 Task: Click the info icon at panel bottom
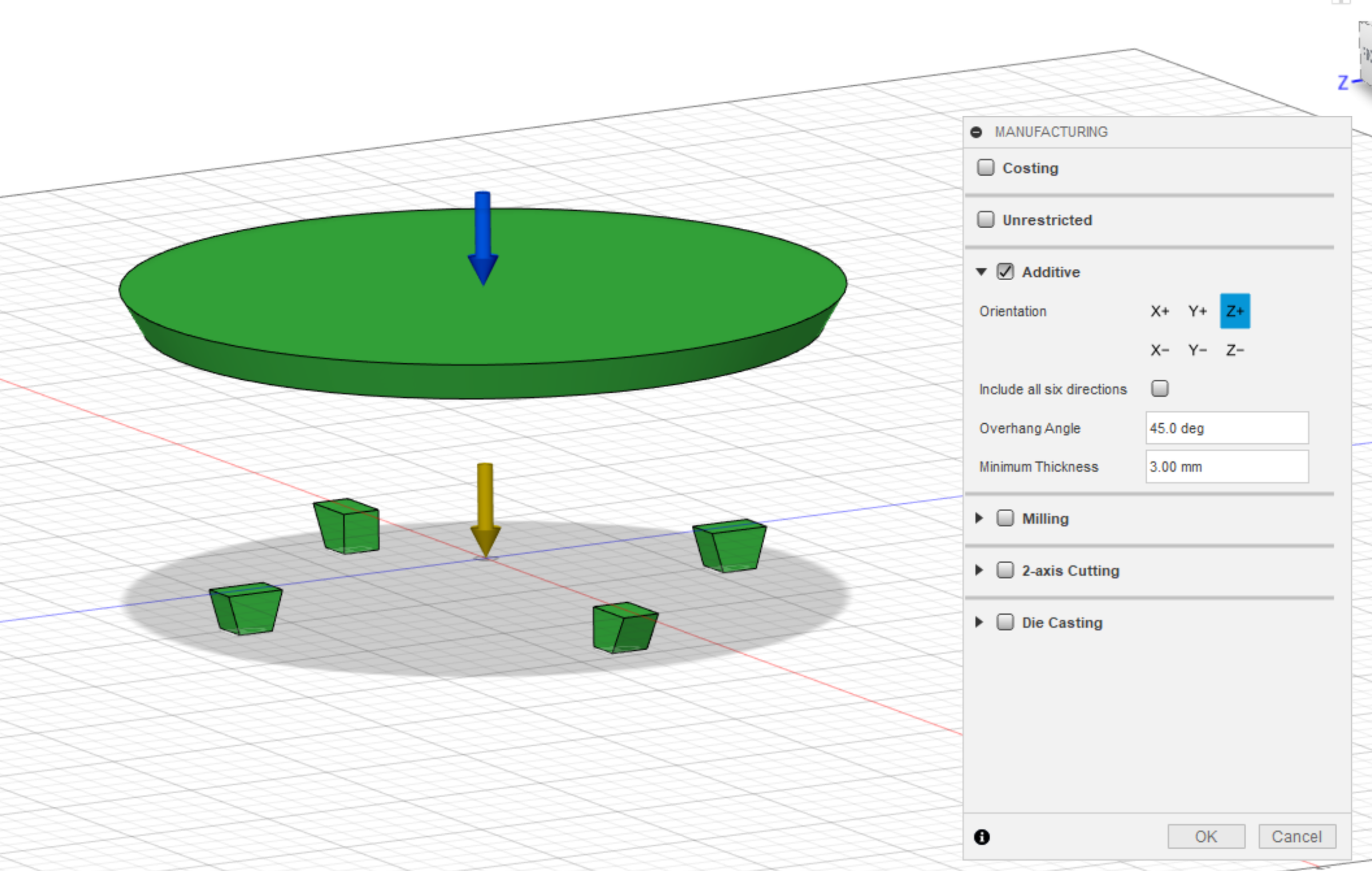982,837
